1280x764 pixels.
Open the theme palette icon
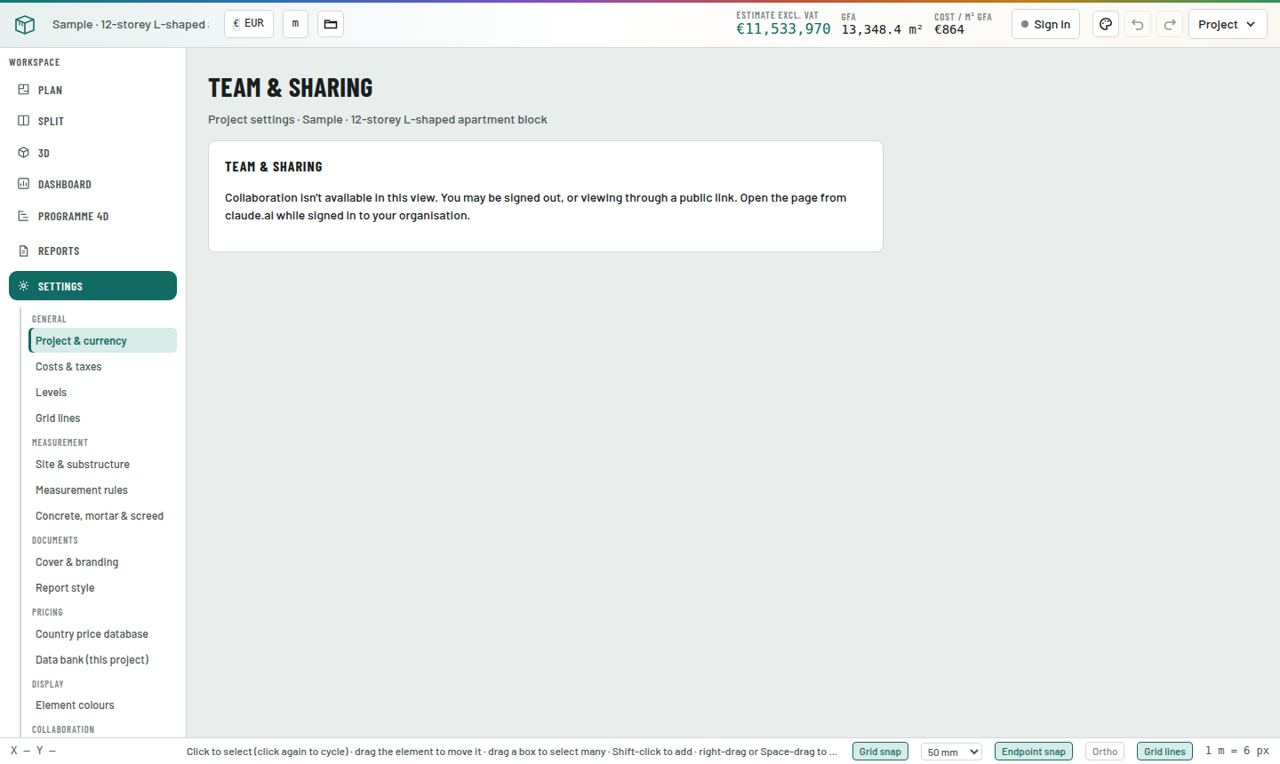pos(1105,24)
